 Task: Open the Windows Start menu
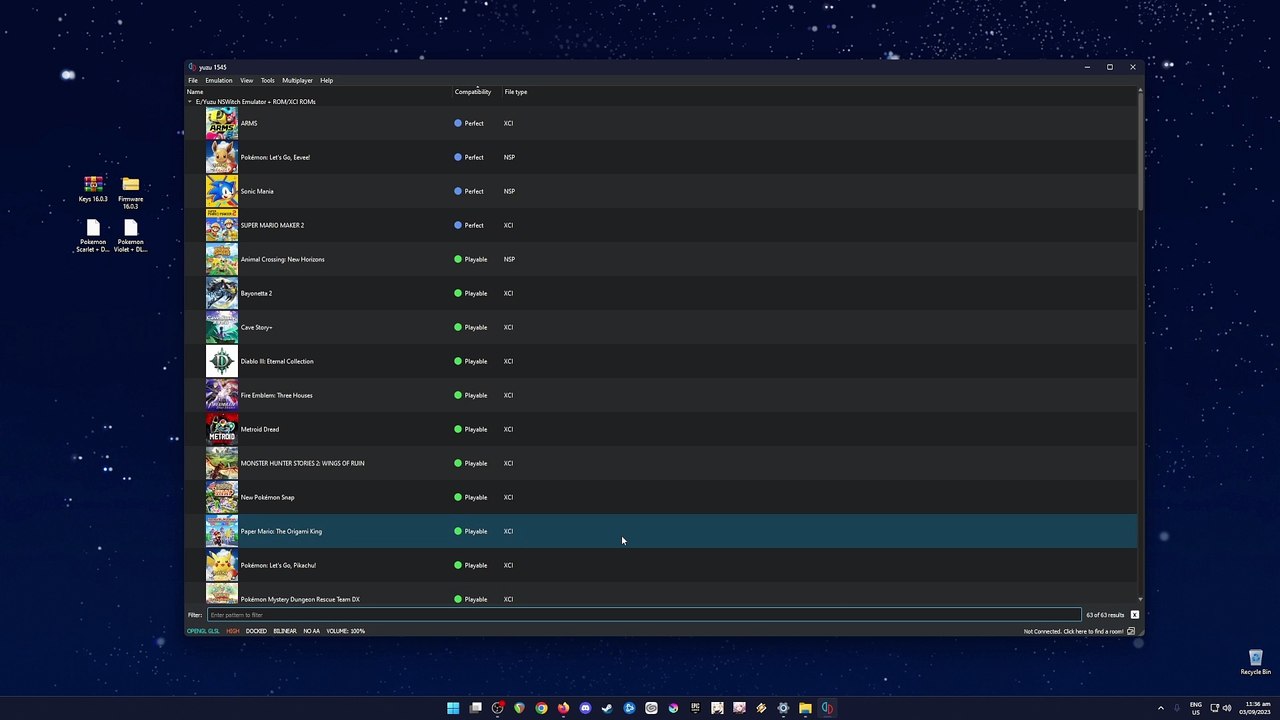pos(453,708)
